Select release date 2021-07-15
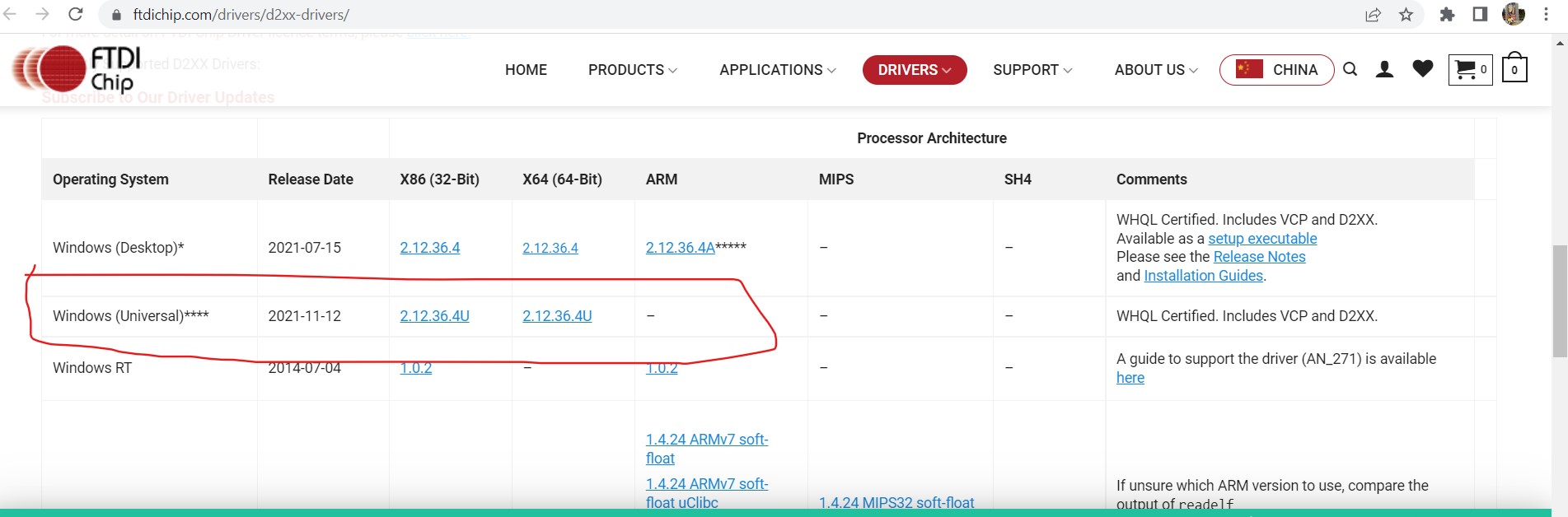This screenshot has height=517, width=1568. (305, 248)
